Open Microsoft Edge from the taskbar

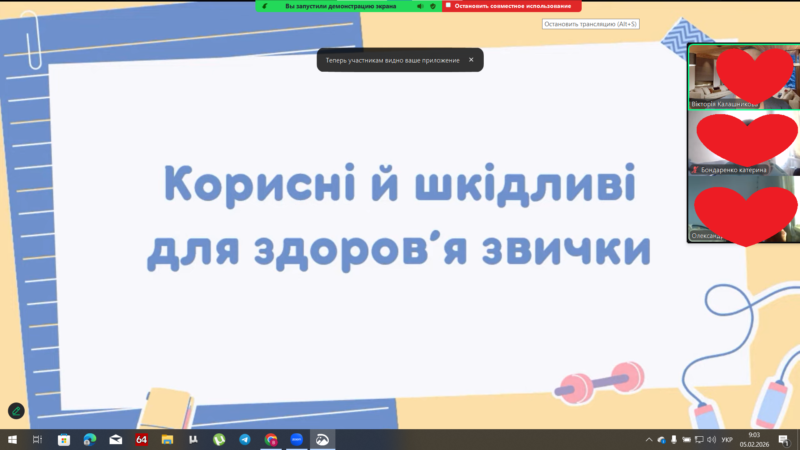(x=89, y=439)
